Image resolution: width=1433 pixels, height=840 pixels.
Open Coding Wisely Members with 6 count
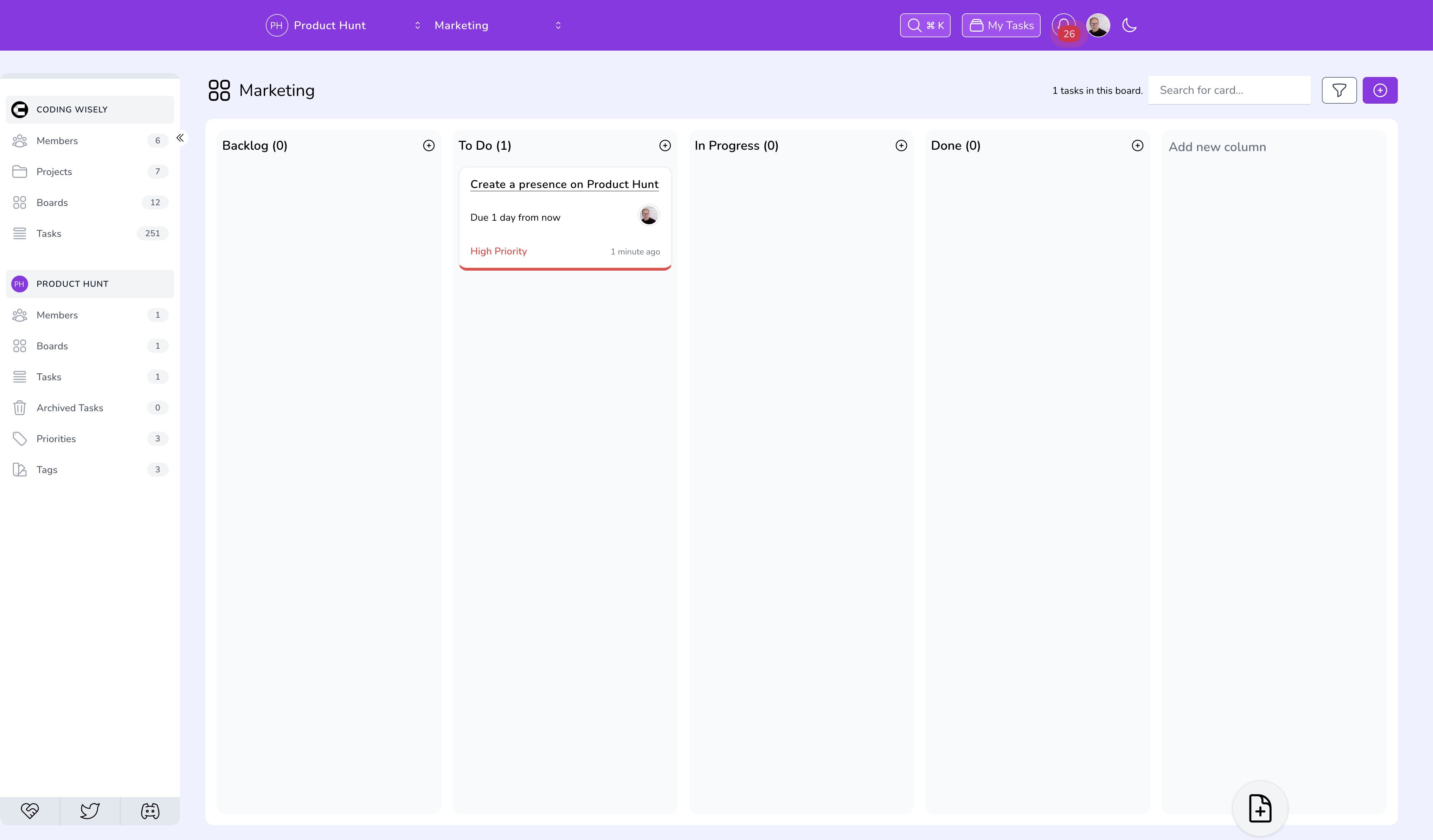click(x=90, y=141)
